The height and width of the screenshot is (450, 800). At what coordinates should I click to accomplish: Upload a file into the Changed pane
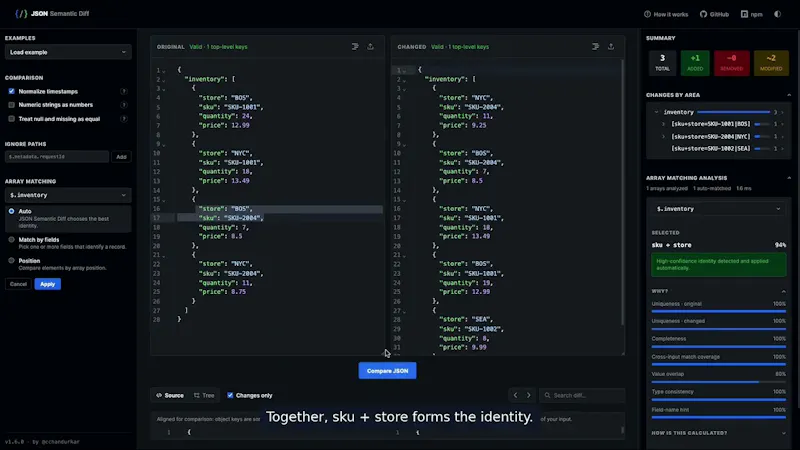tap(611, 46)
